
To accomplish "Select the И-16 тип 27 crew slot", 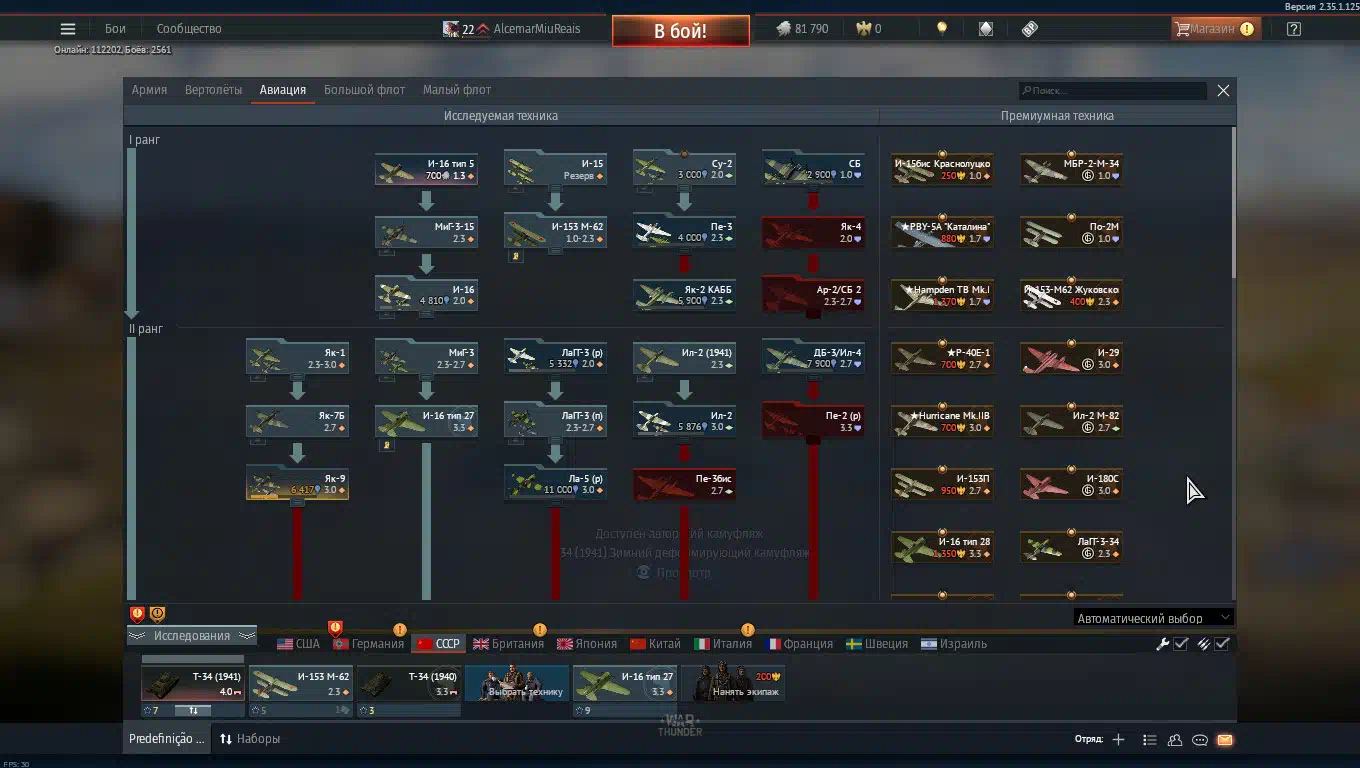I will tap(625, 684).
